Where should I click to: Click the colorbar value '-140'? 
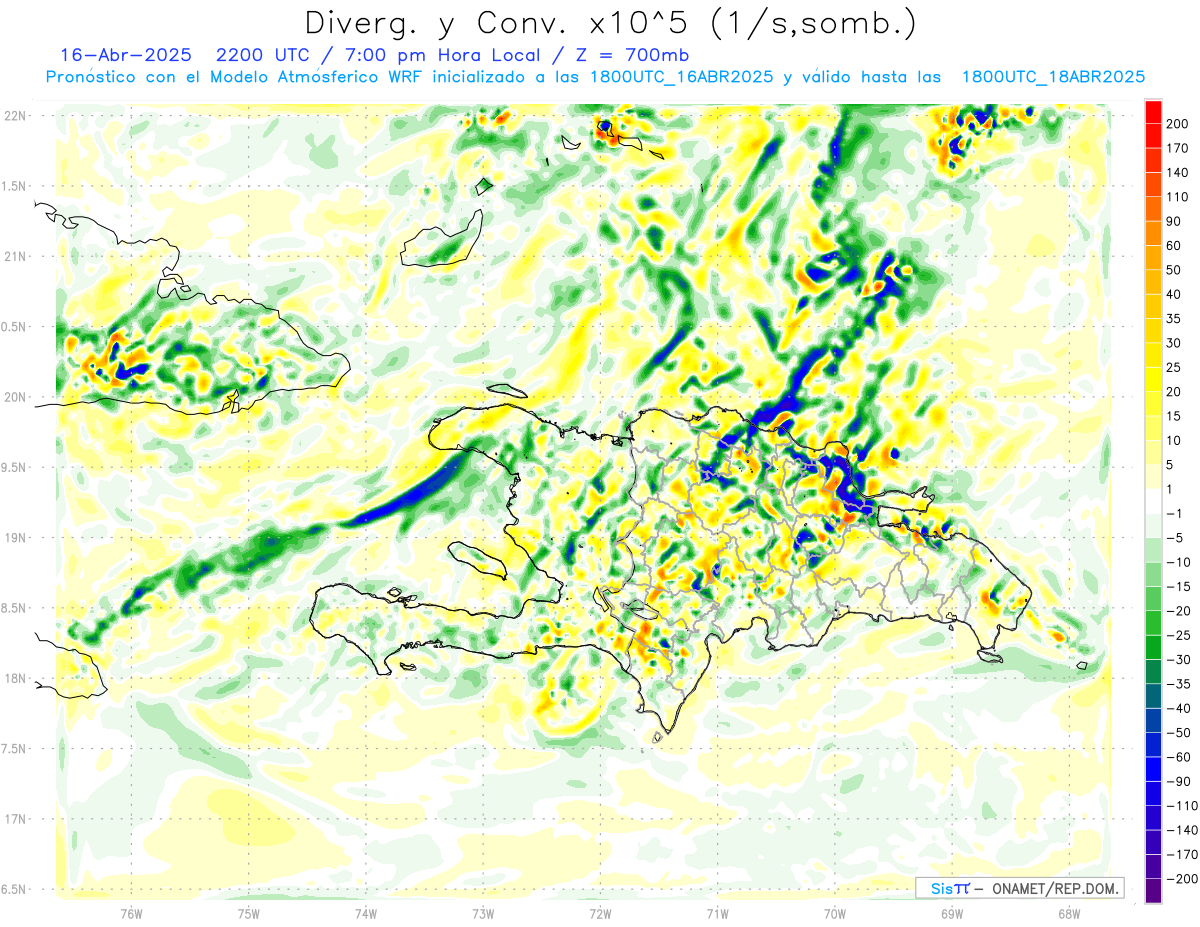(1182, 830)
